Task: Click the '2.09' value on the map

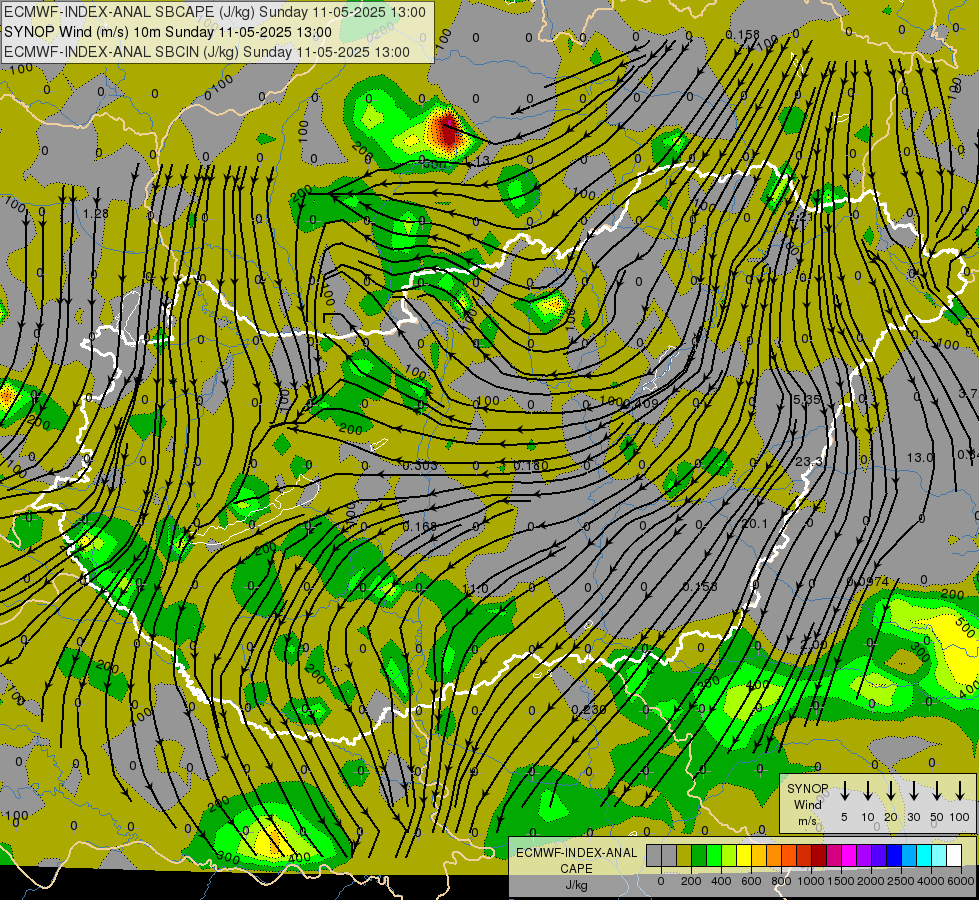Action: [x=814, y=645]
